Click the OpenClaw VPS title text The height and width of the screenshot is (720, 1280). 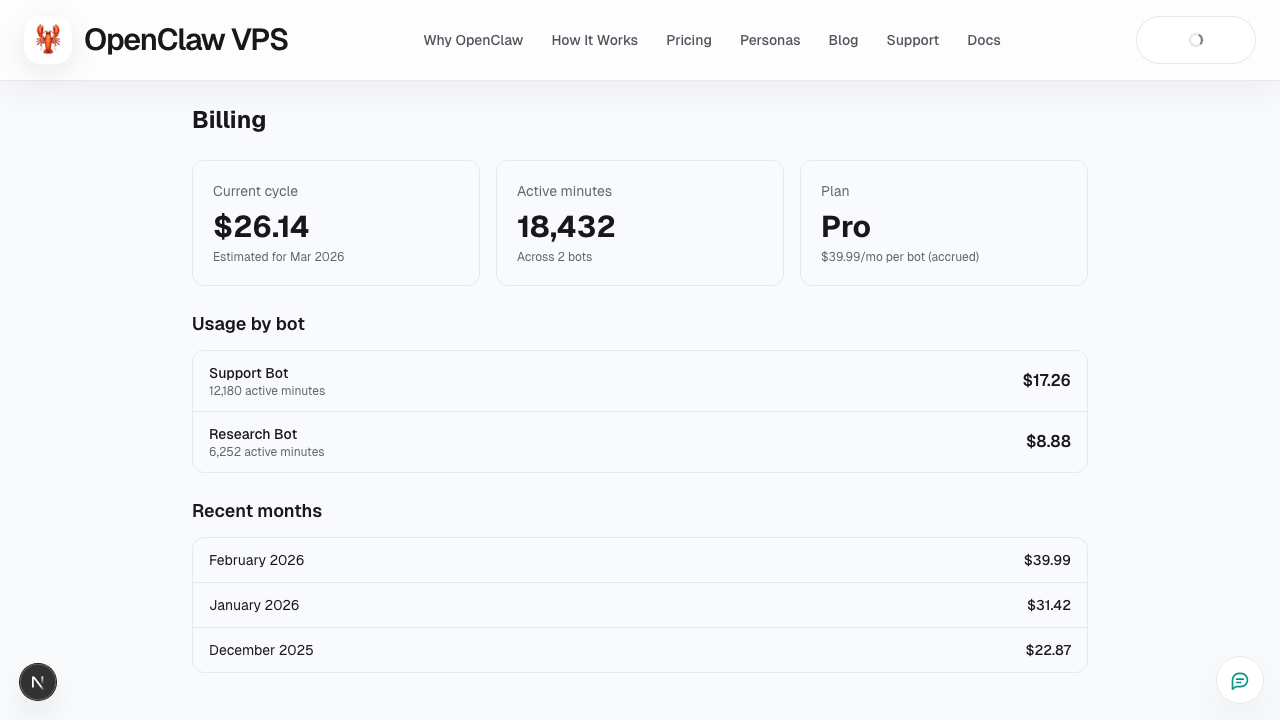(x=186, y=40)
